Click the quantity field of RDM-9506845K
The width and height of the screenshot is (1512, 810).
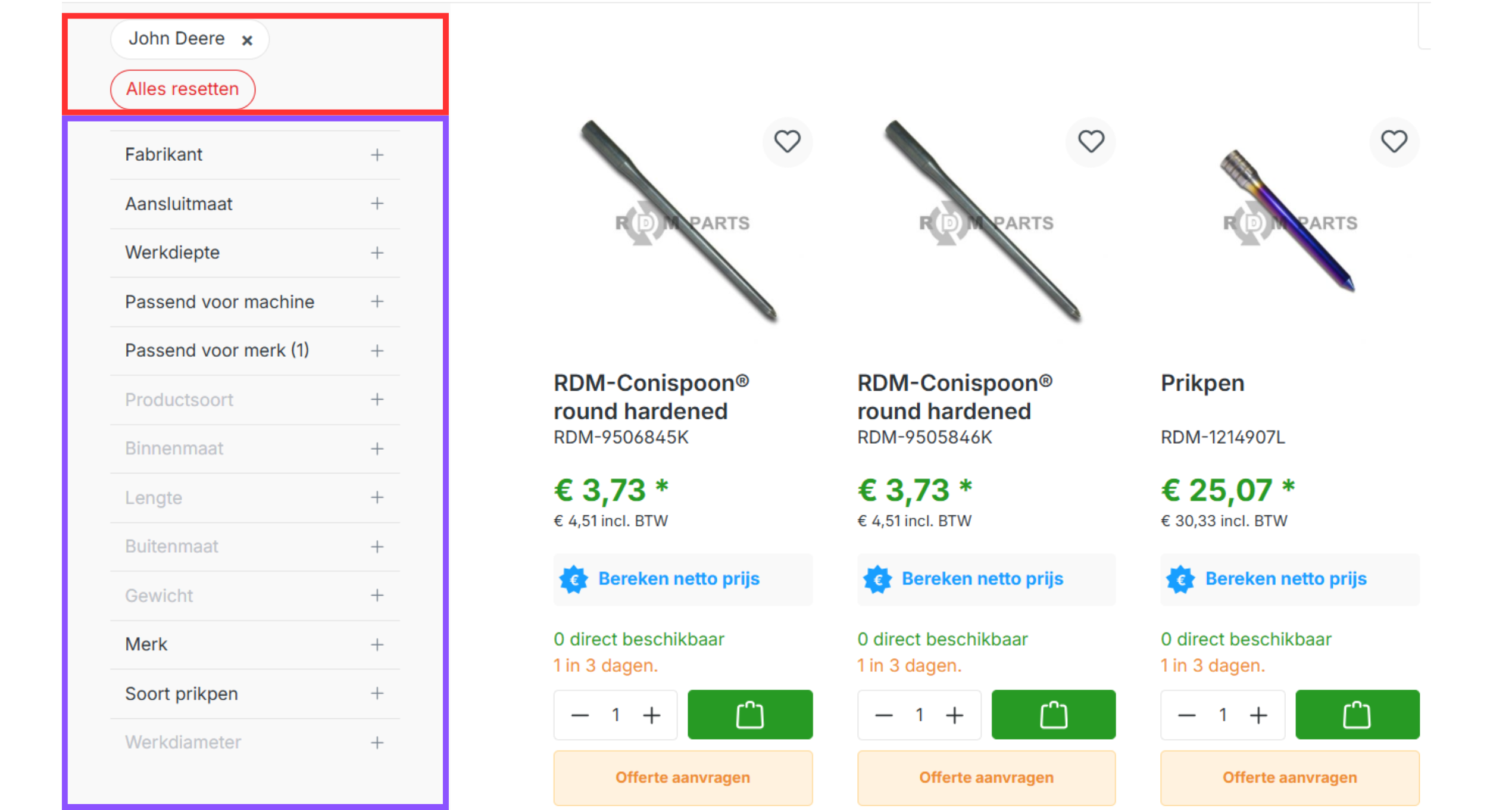click(616, 715)
